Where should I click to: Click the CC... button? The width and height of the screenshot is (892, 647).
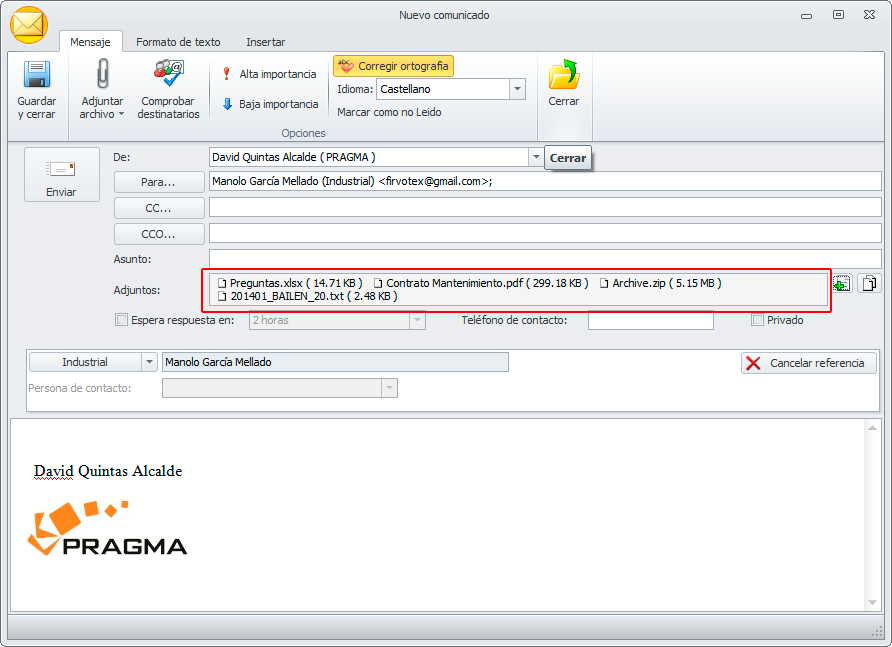click(159, 208)
